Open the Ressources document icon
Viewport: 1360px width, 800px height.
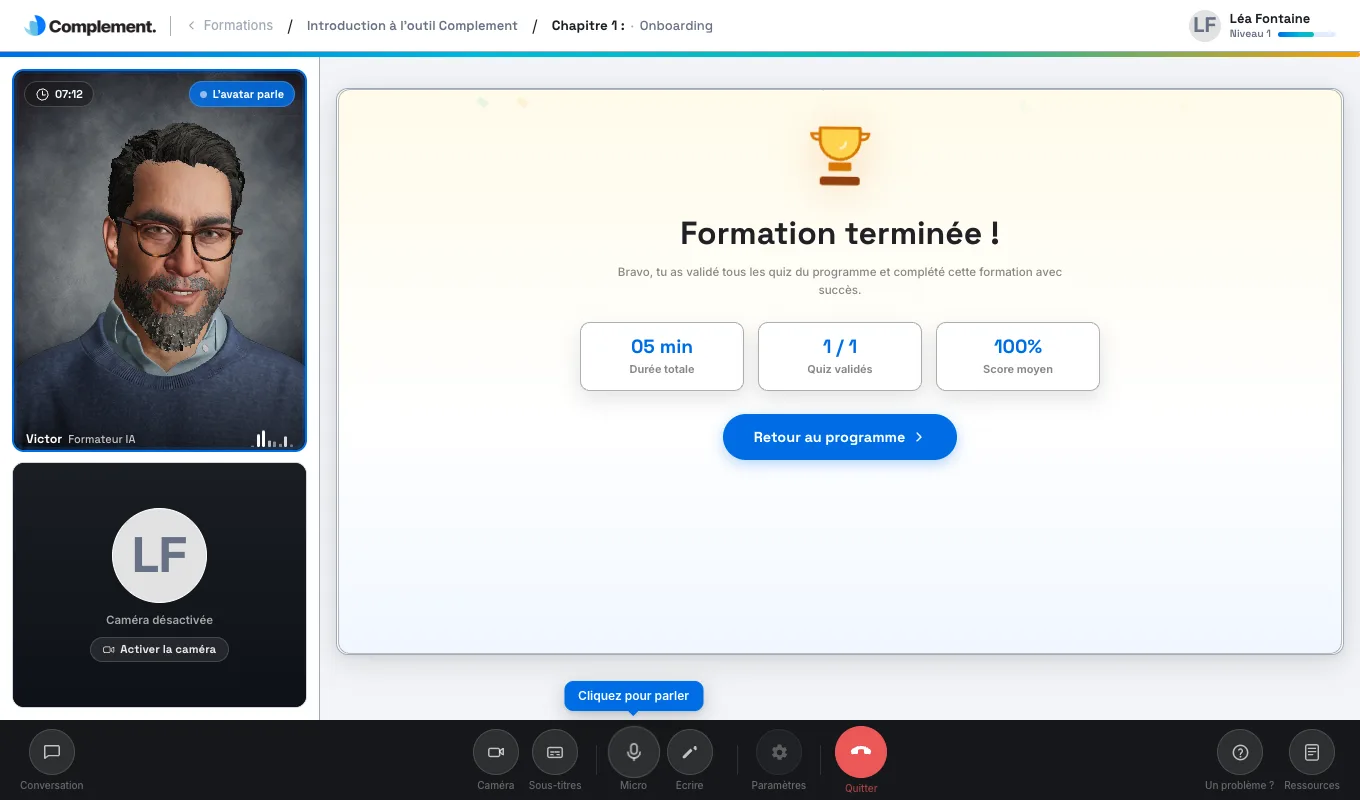coord(1312,752)
